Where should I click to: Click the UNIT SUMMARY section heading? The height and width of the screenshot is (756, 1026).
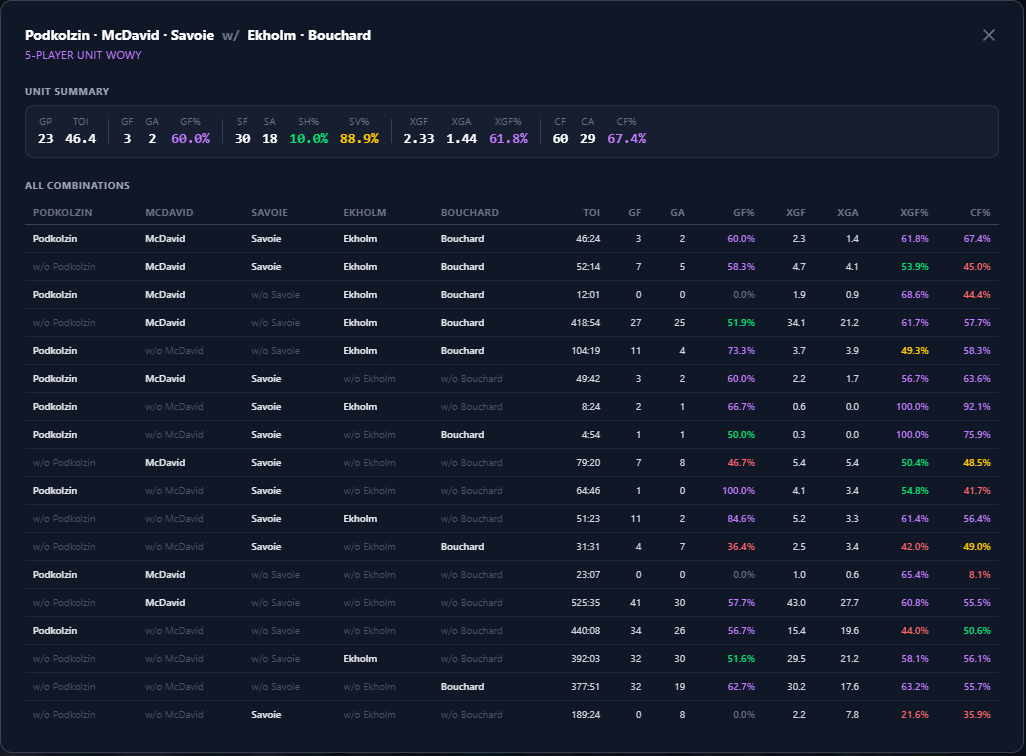[x=67, y=92]
